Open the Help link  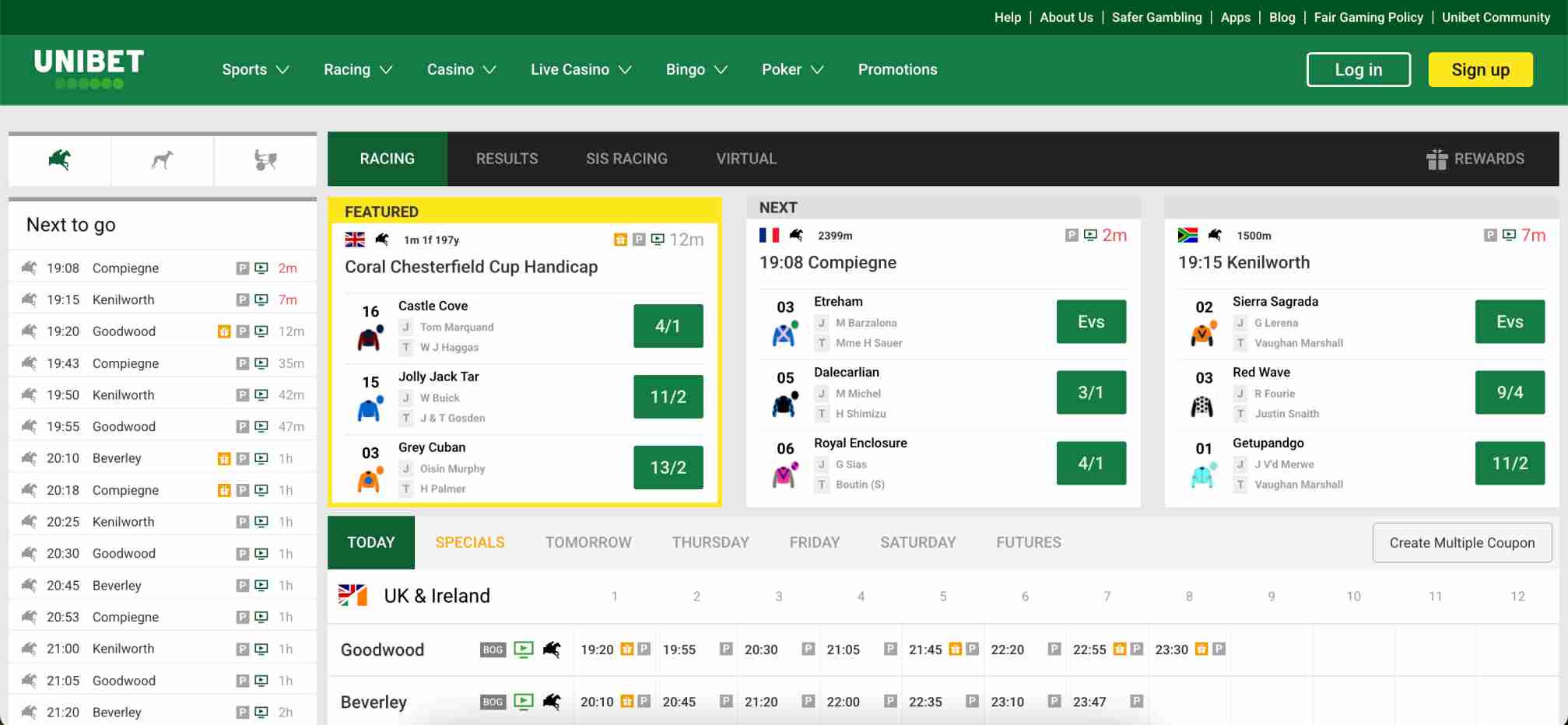(1008, 17)
